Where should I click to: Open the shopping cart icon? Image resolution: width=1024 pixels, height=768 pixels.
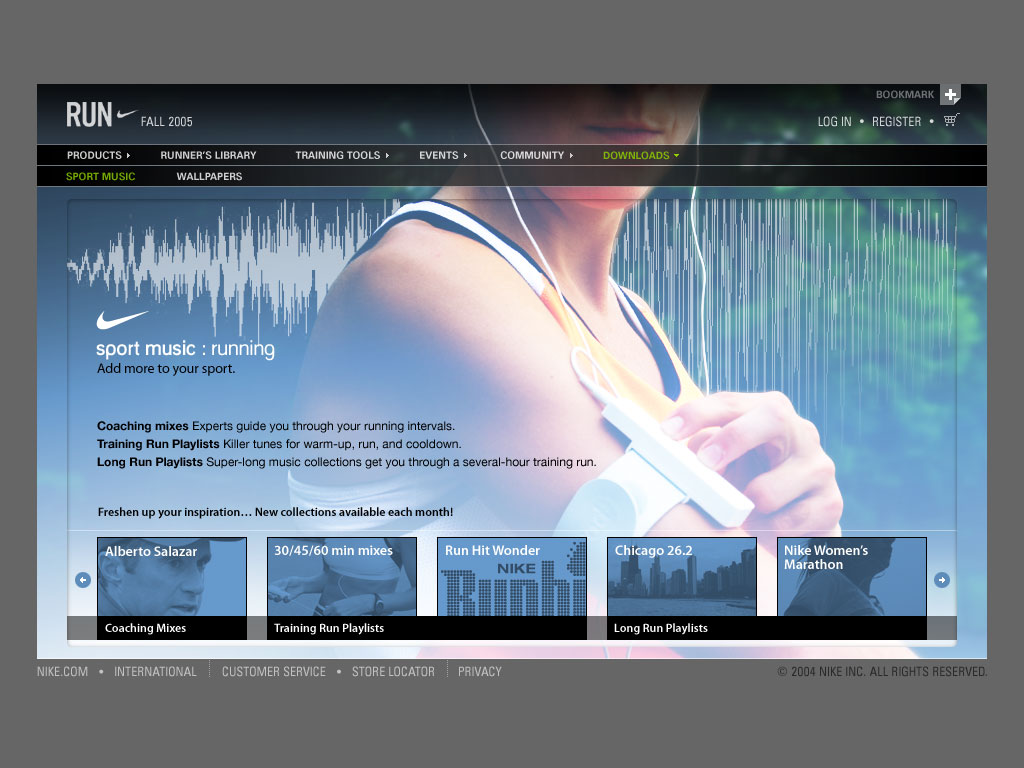[951, 120]
